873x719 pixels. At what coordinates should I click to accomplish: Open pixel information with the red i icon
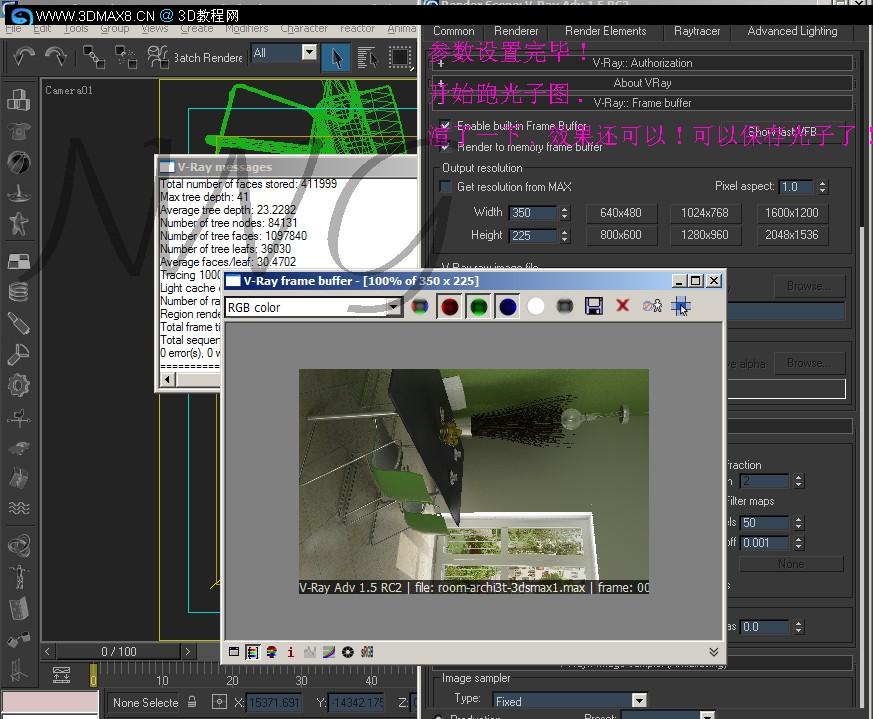point(291,652)
